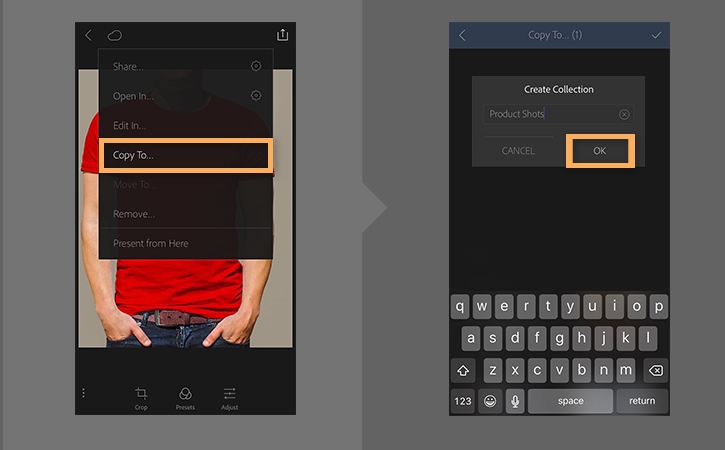This screenshot has height=450, width=725.
Task: Open the Open In settings gear
Action: (256, 95)
